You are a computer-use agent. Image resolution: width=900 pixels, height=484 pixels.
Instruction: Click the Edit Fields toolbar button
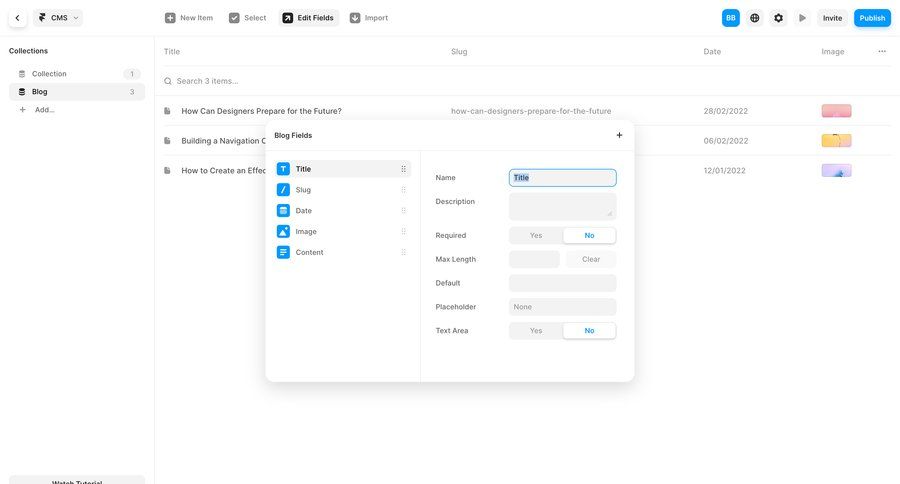pos(308,18)
